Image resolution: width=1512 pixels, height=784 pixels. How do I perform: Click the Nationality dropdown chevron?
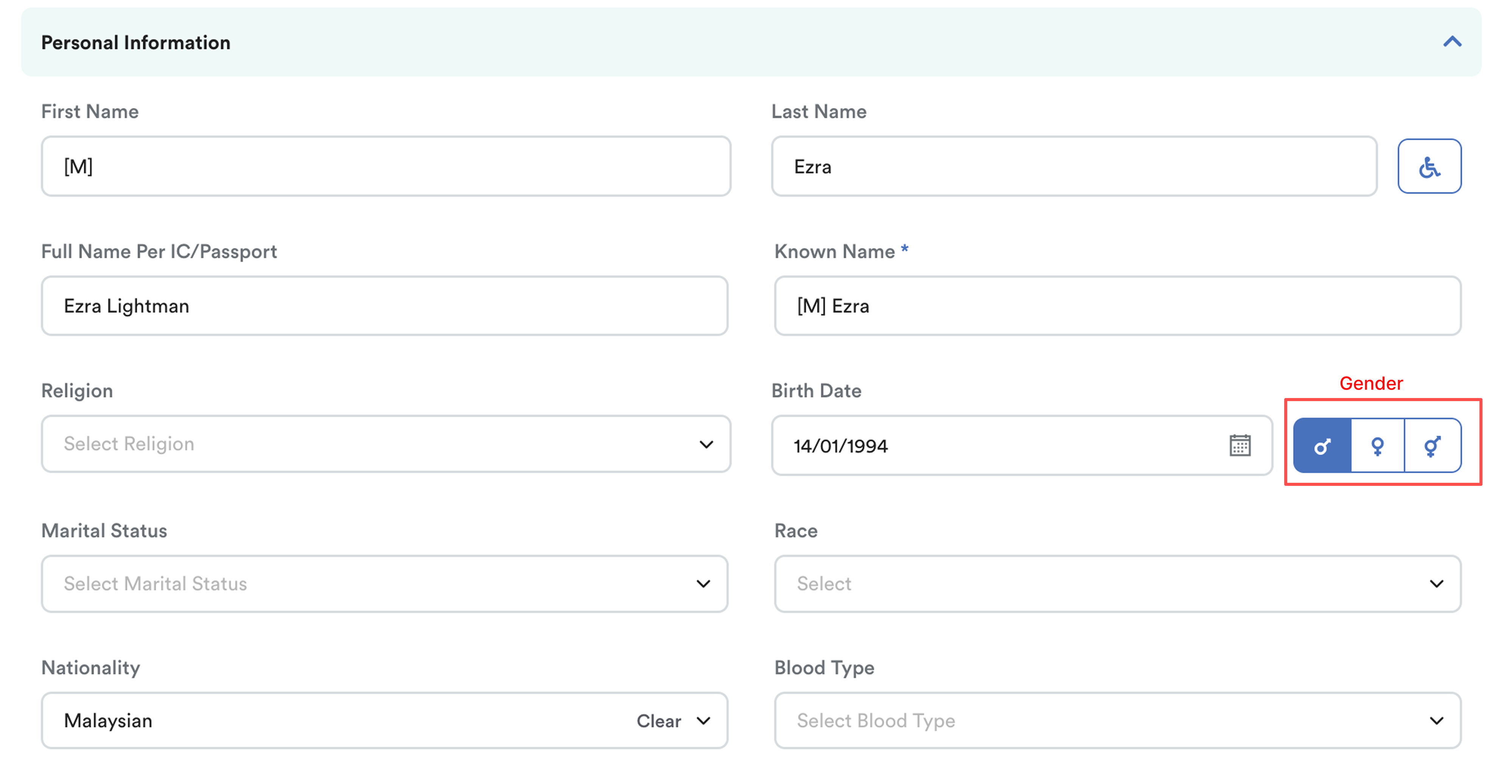click(x=703, y=721)
